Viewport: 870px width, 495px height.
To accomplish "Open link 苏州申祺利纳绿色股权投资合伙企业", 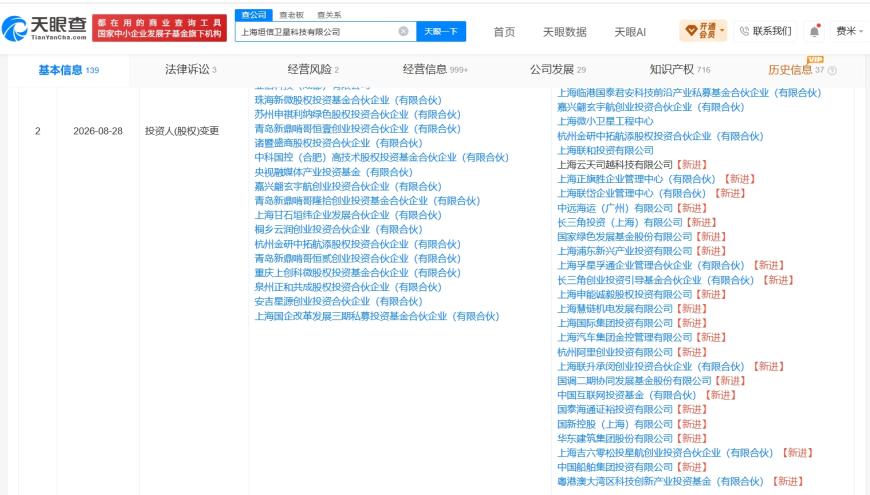I will (357, 114).
